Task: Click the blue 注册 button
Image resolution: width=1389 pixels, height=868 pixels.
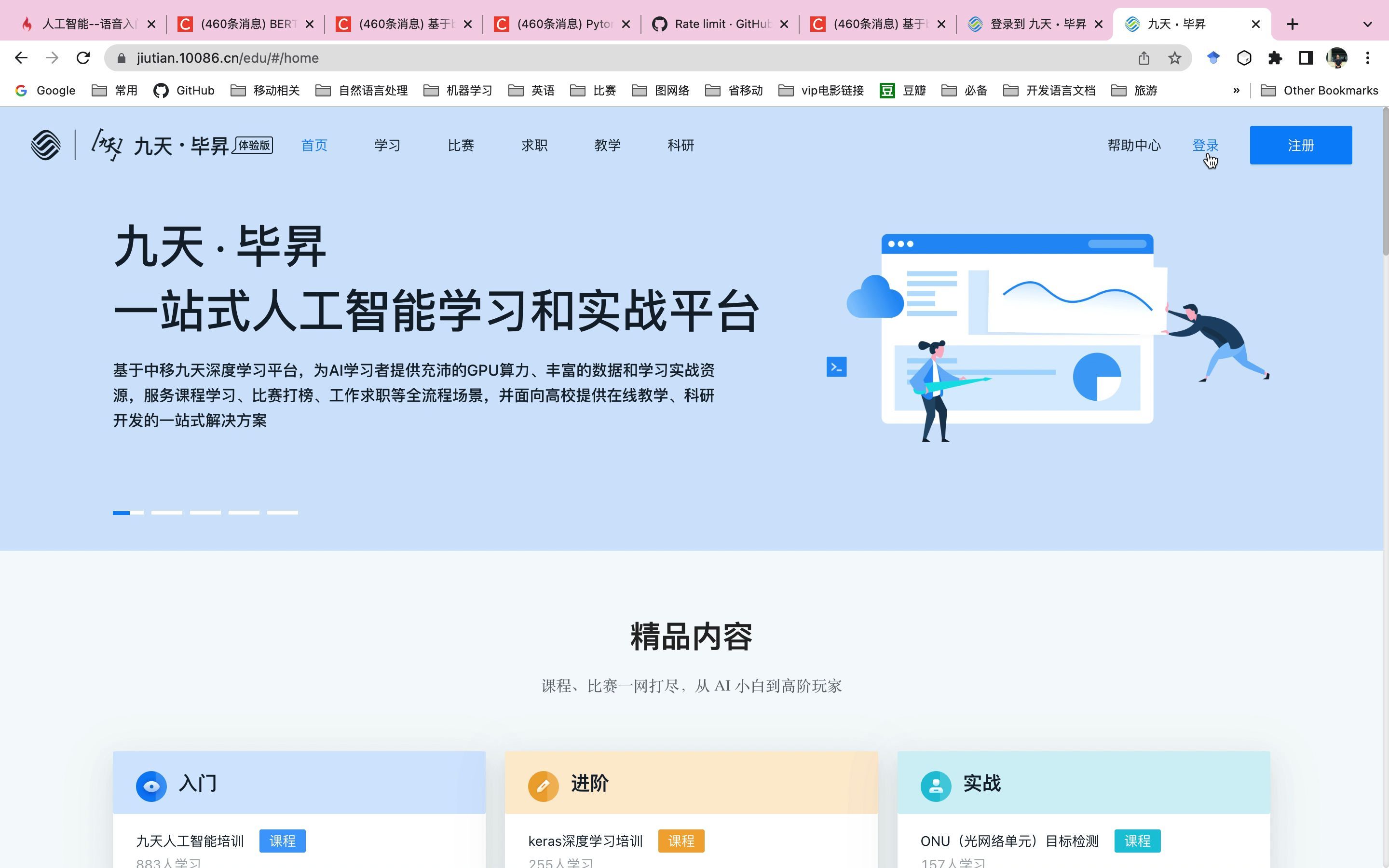Action: coord(1301,145)
